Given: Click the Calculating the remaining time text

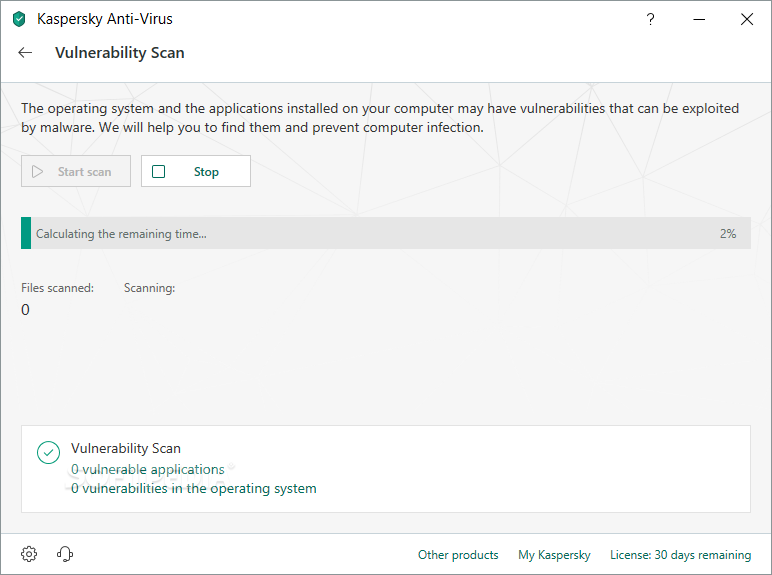Looking at the screenshot, I should (x=121, y=234).
